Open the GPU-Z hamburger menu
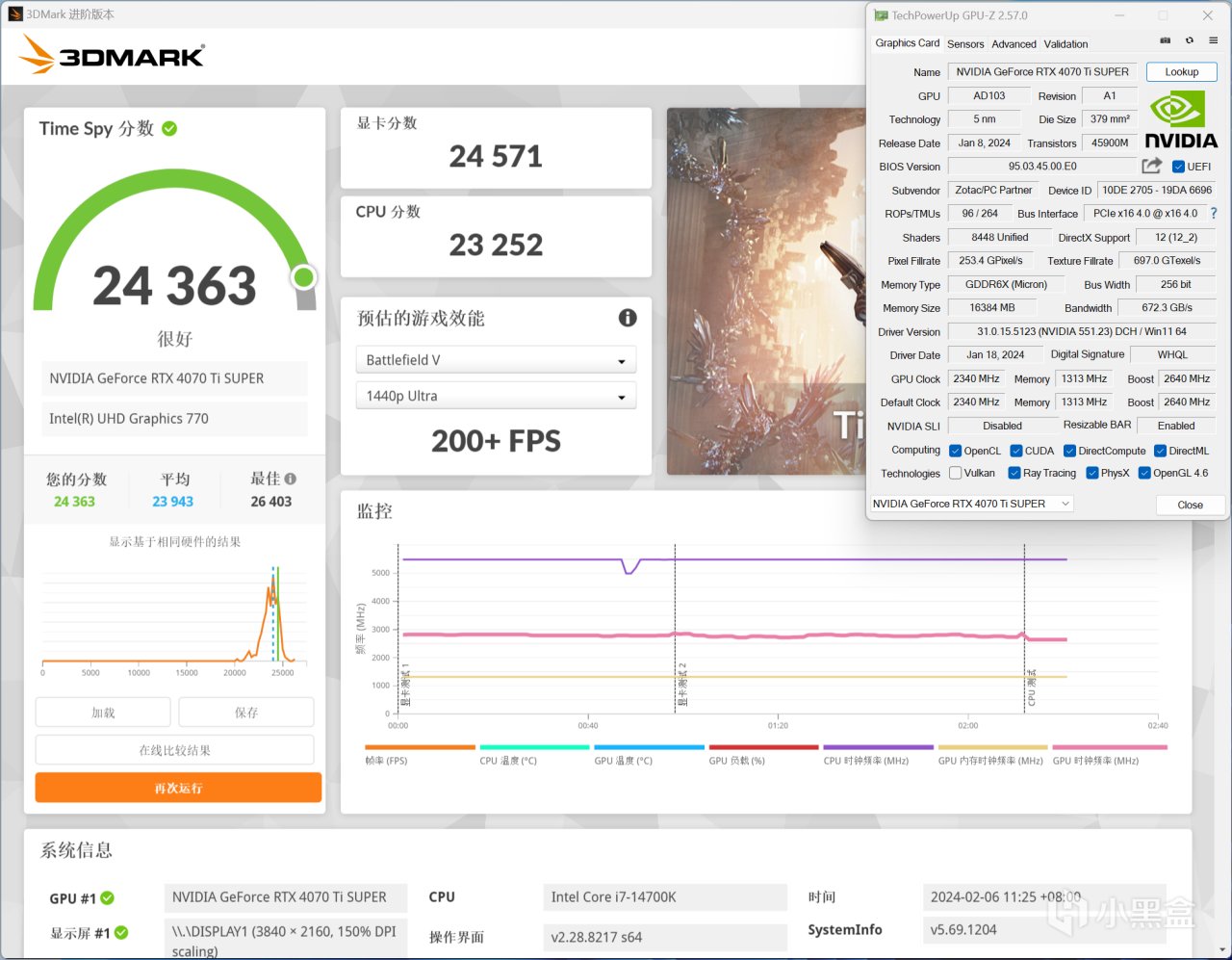This screenshot has height=960, width=1232. (1213, 40)
